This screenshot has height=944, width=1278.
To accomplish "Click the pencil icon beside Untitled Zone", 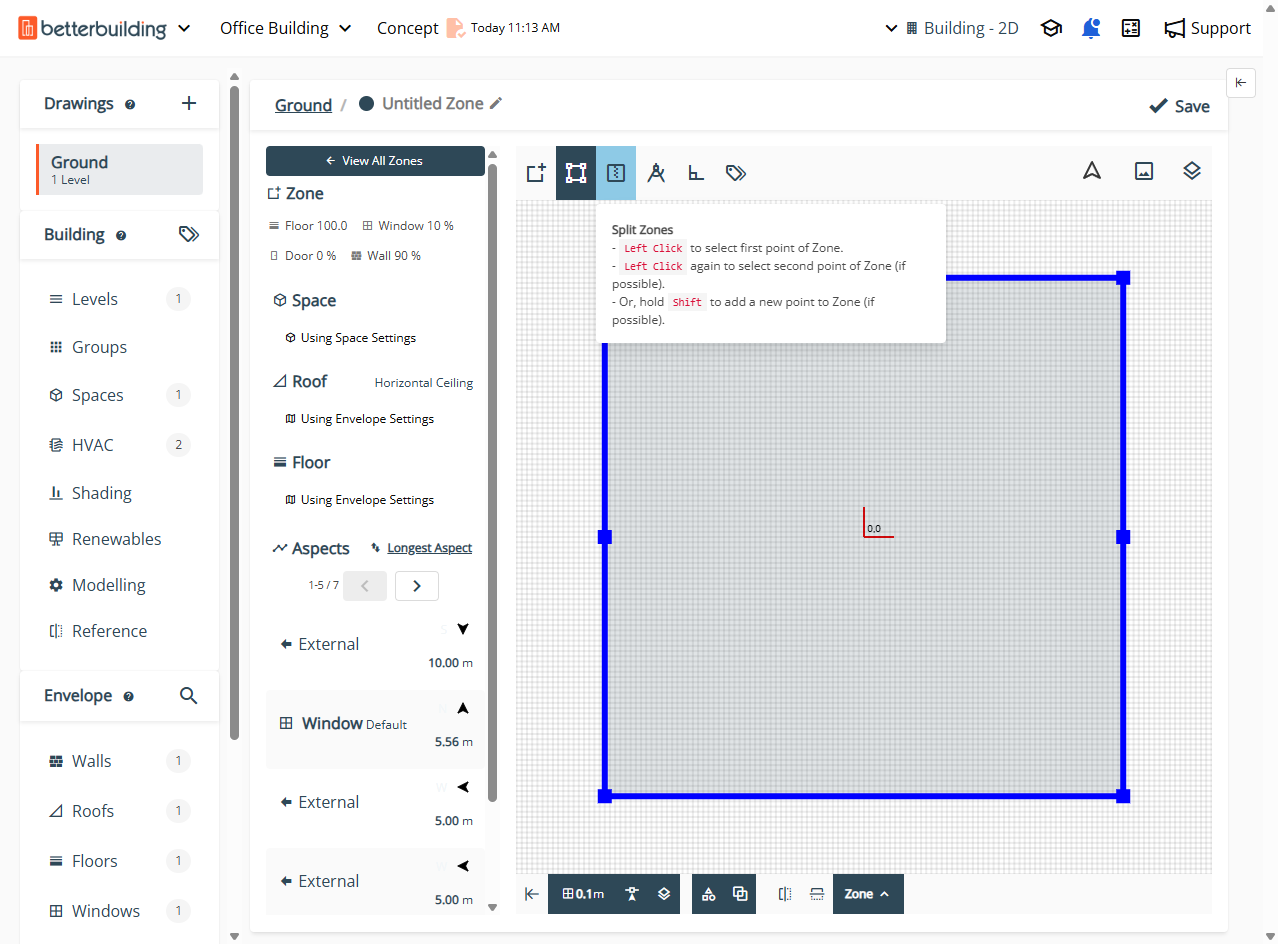I will coord(496,104).
